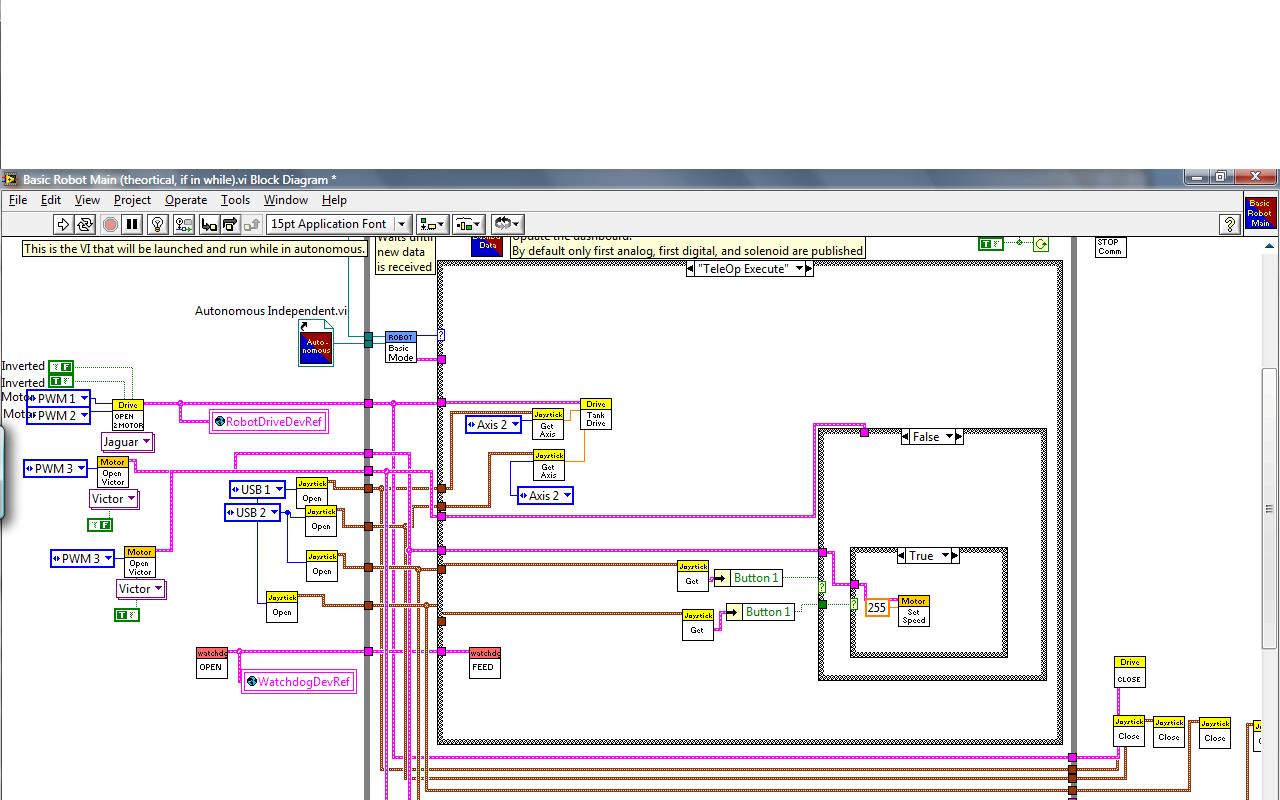Select the Motor Open Victor node beside the Jaguar dropdown
Screen dimensions: 1280x800
coord(113,472)
